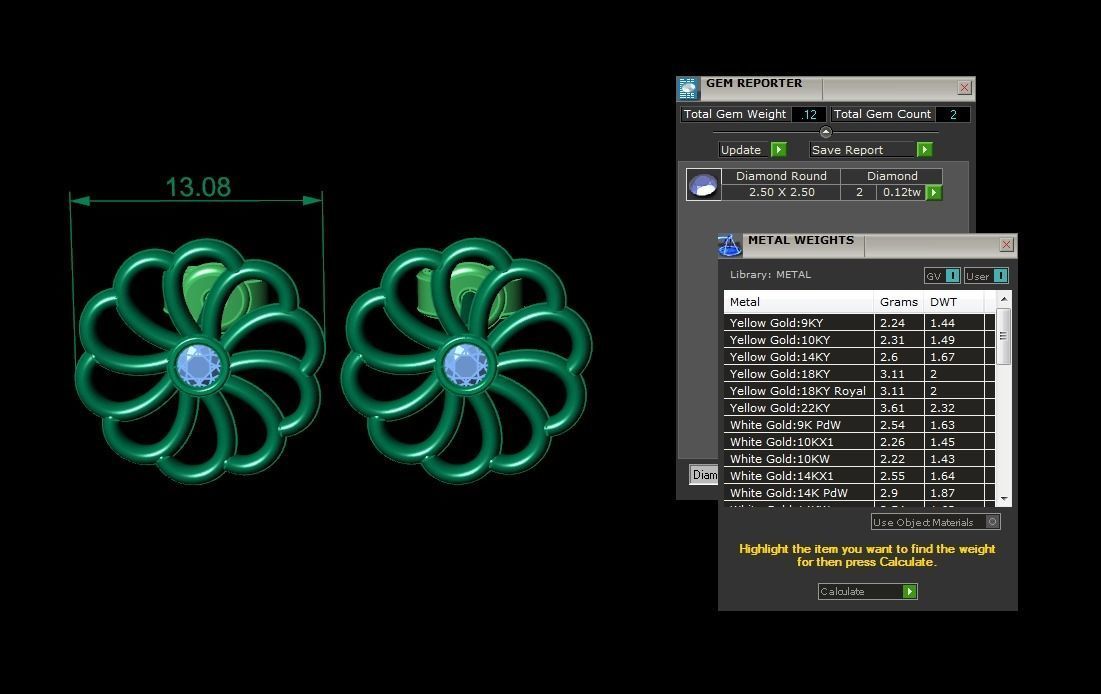Image resolution: width=1101 pixels, height=694 pixels.
Task: Close the Gem Reporter window
Action: [x=964, y=88]
